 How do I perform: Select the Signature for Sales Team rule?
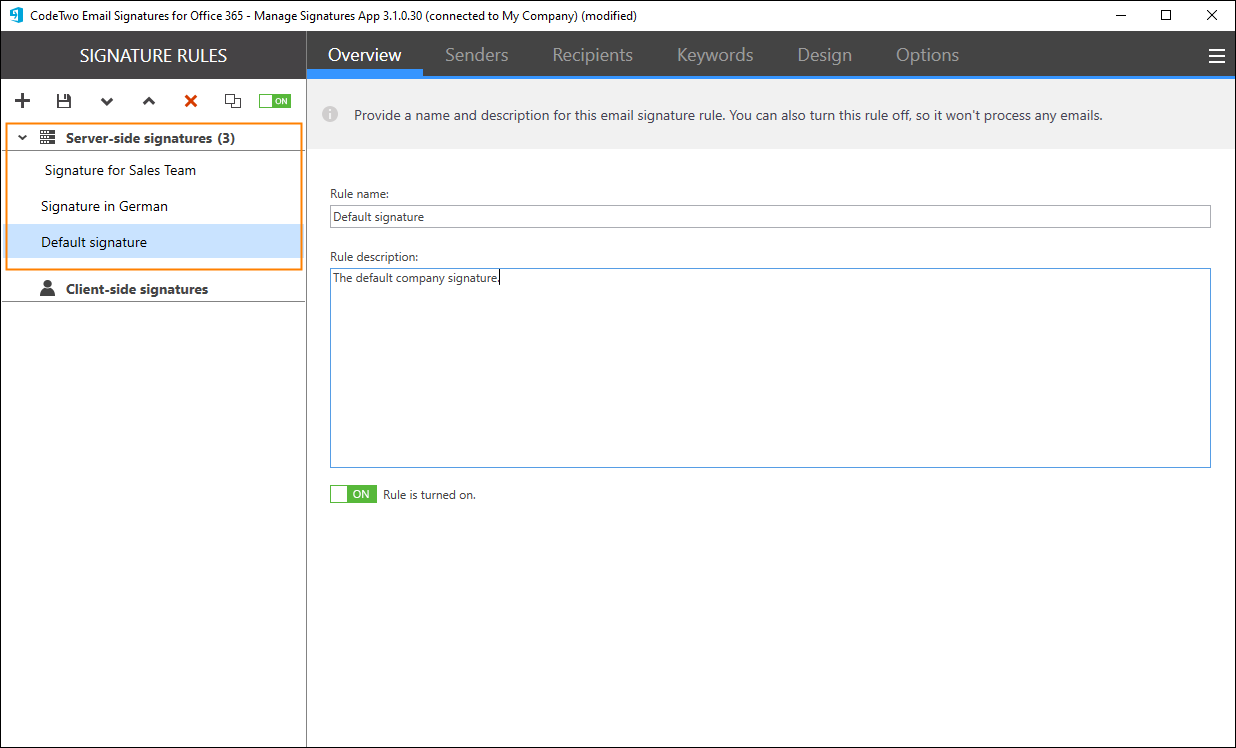[120, 170]
